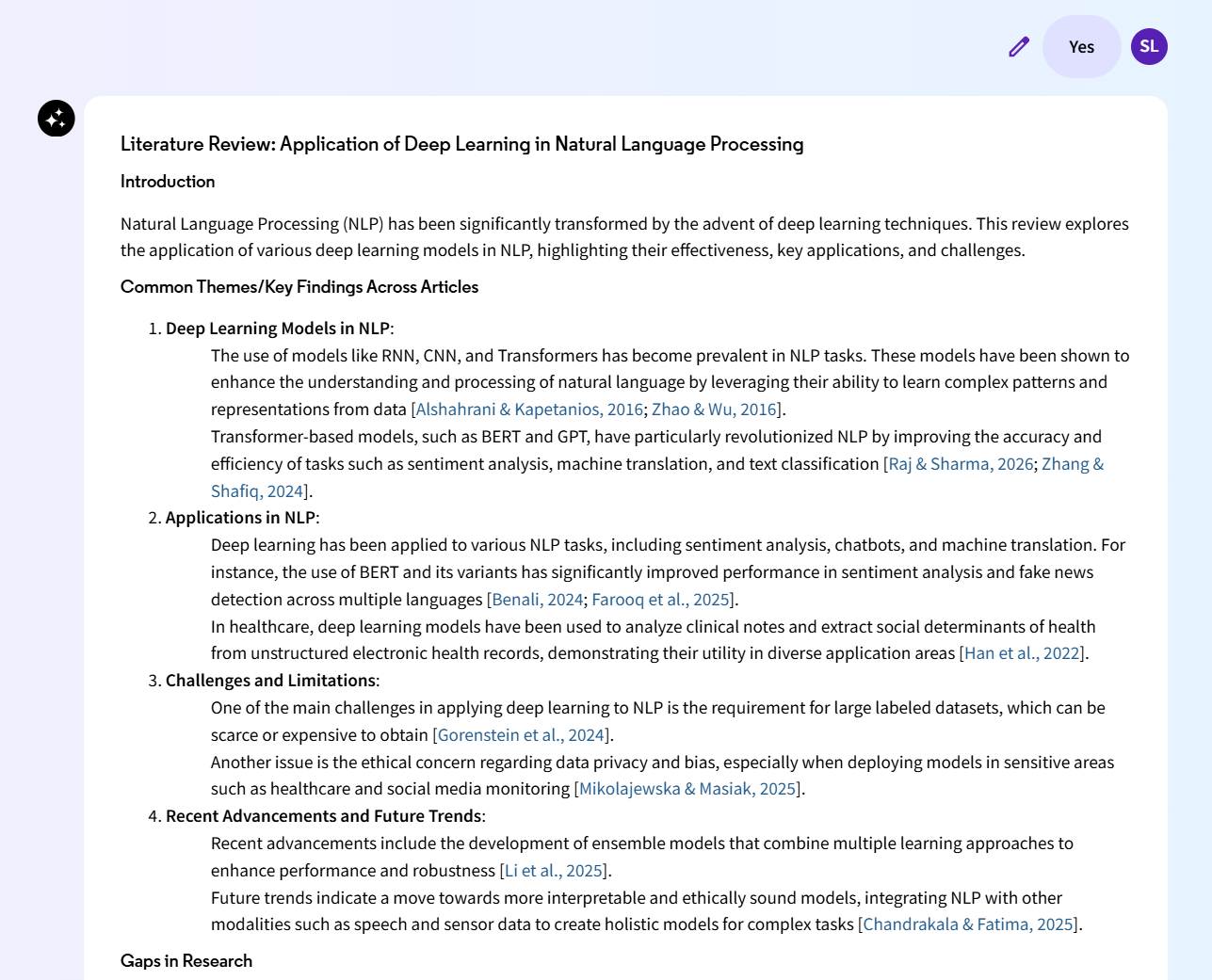Click the SL user avatar
Screen dimensions: 1212x980
pyautogui.click(x=1149, y=47)
